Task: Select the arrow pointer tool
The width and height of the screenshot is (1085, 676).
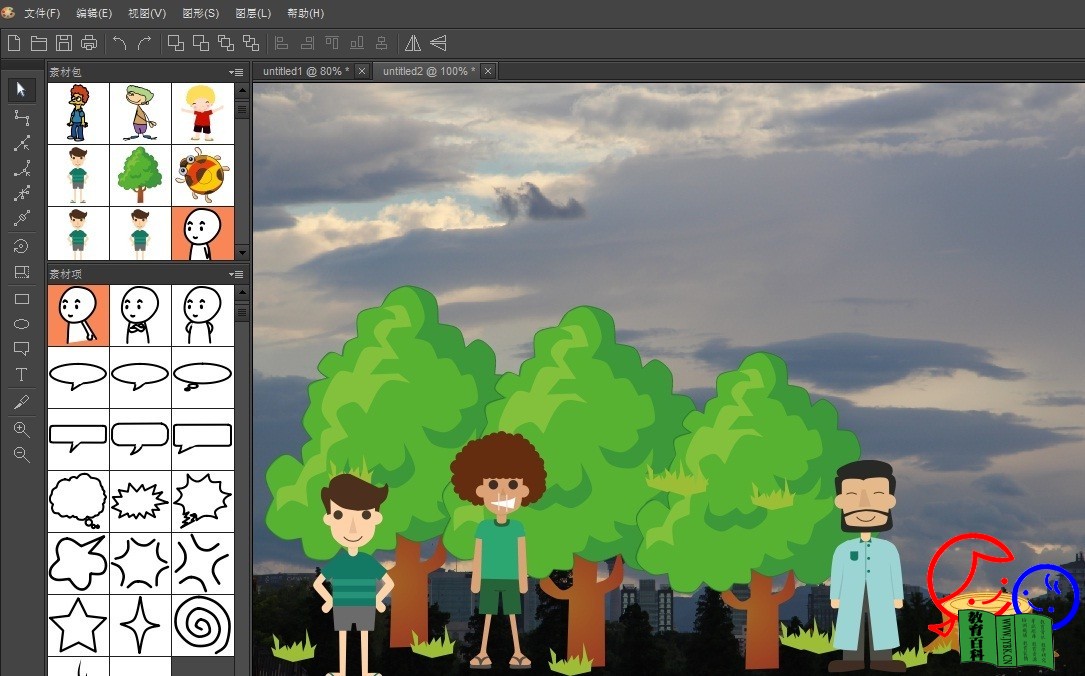Action: coord(21,89)
